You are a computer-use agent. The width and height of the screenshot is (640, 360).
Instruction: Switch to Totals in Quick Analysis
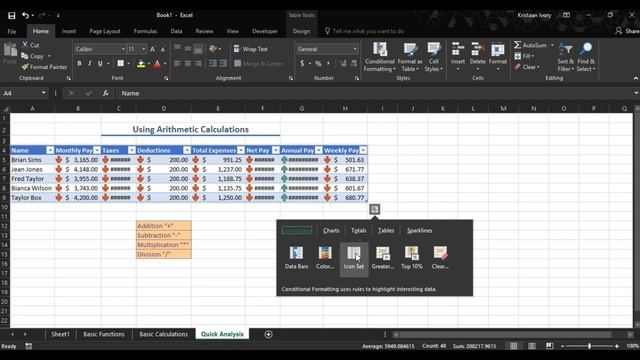[x=359, y=231]
